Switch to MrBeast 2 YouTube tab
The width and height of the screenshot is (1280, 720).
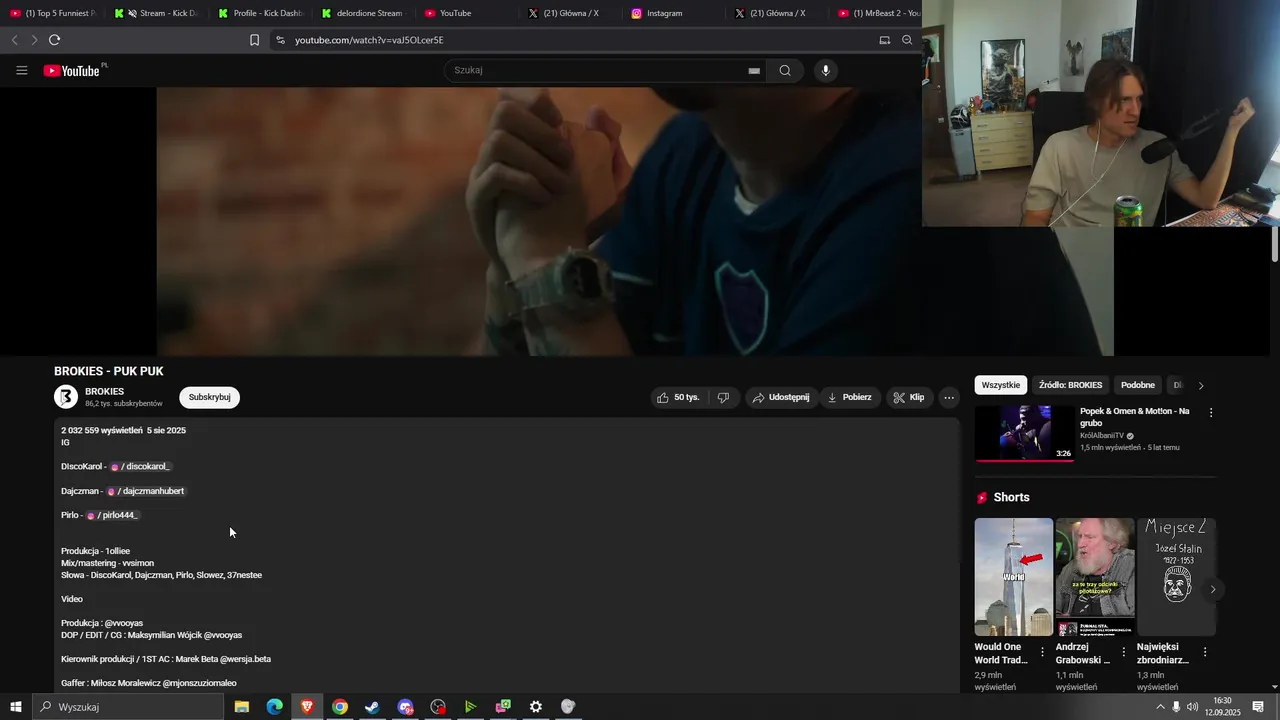click(x=878, y=13)
